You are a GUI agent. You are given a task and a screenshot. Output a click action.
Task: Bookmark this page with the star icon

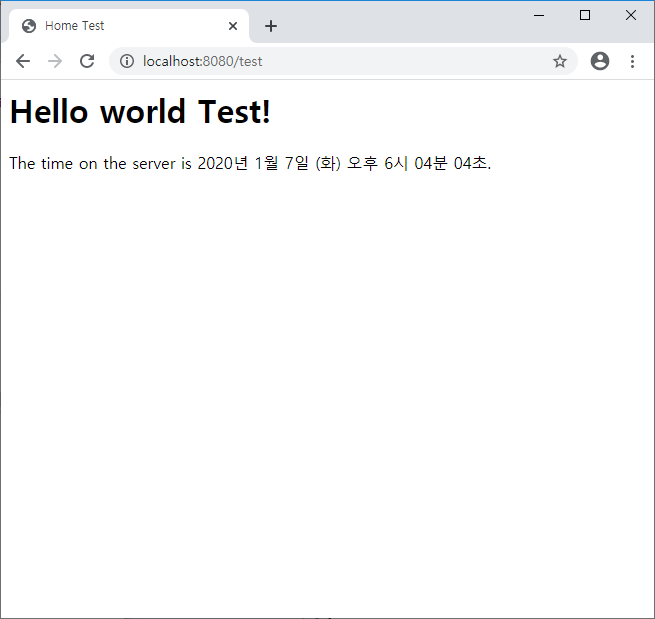point(560,61)
